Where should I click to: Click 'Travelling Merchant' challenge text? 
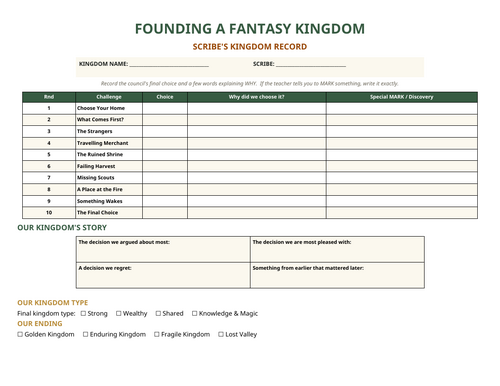[x=103, y=143]
